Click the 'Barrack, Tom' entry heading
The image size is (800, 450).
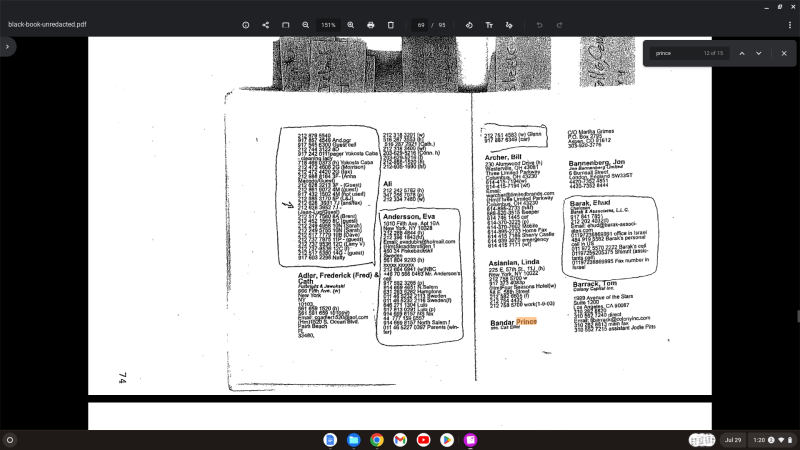594,284
